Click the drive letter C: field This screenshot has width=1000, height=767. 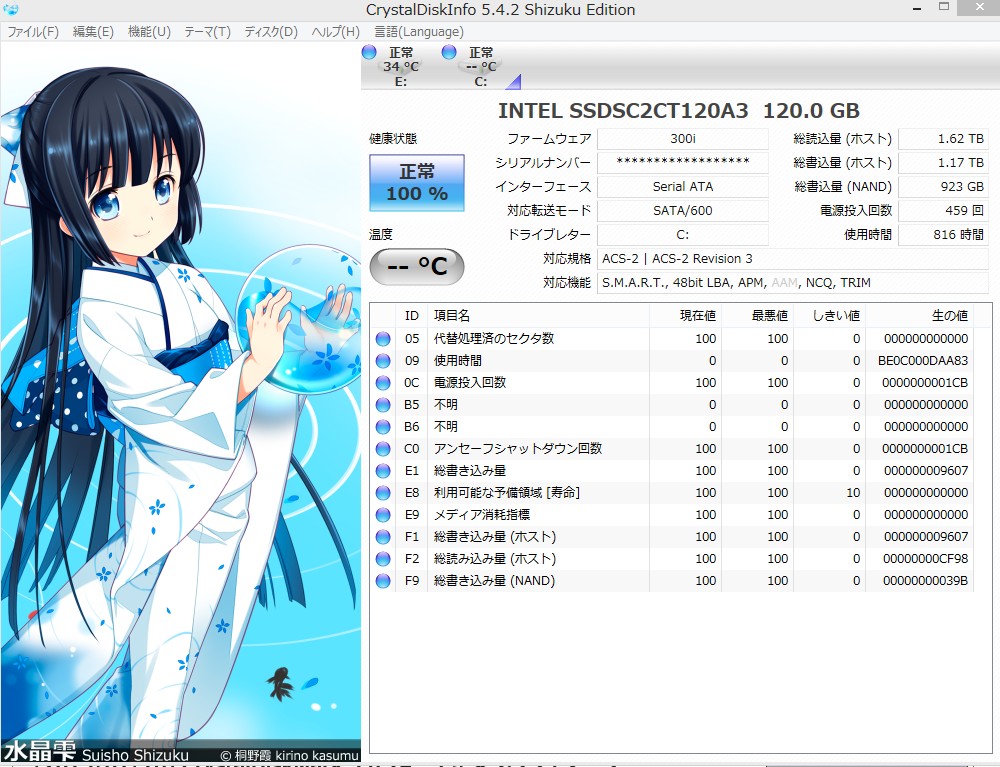682,235
